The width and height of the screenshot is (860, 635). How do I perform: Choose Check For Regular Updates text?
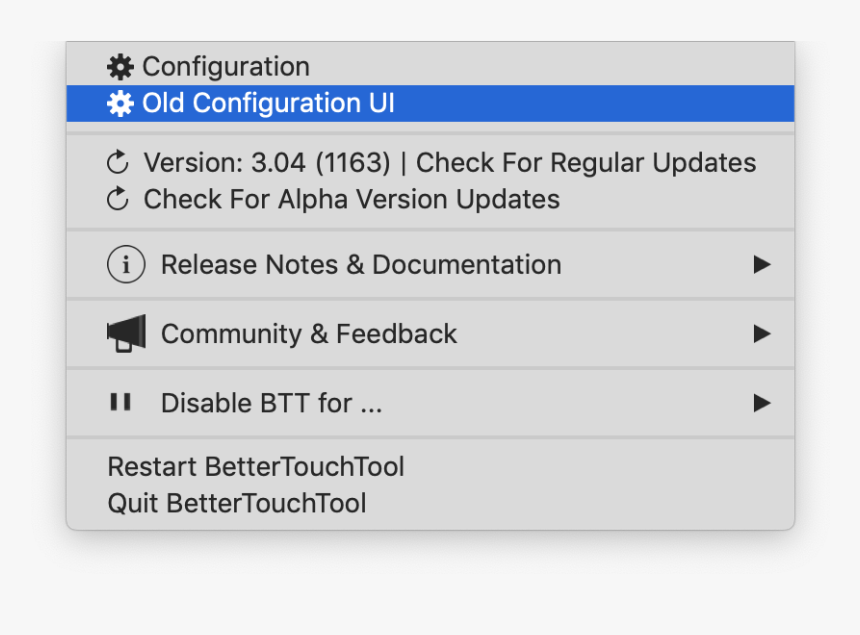(586, 162)
